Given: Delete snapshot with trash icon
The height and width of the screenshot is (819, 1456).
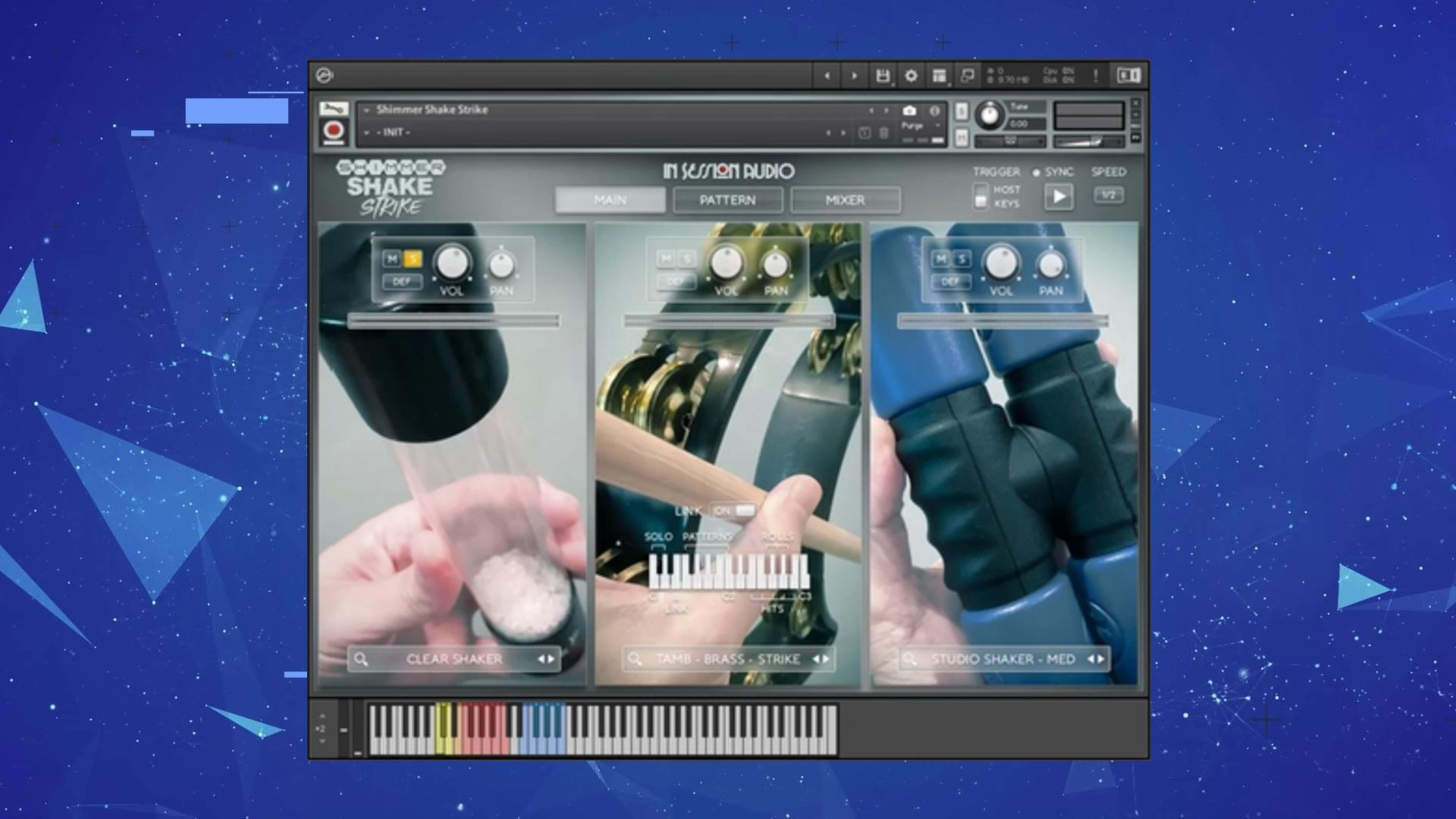Looking at the screenshot, I should click(884, 133).
